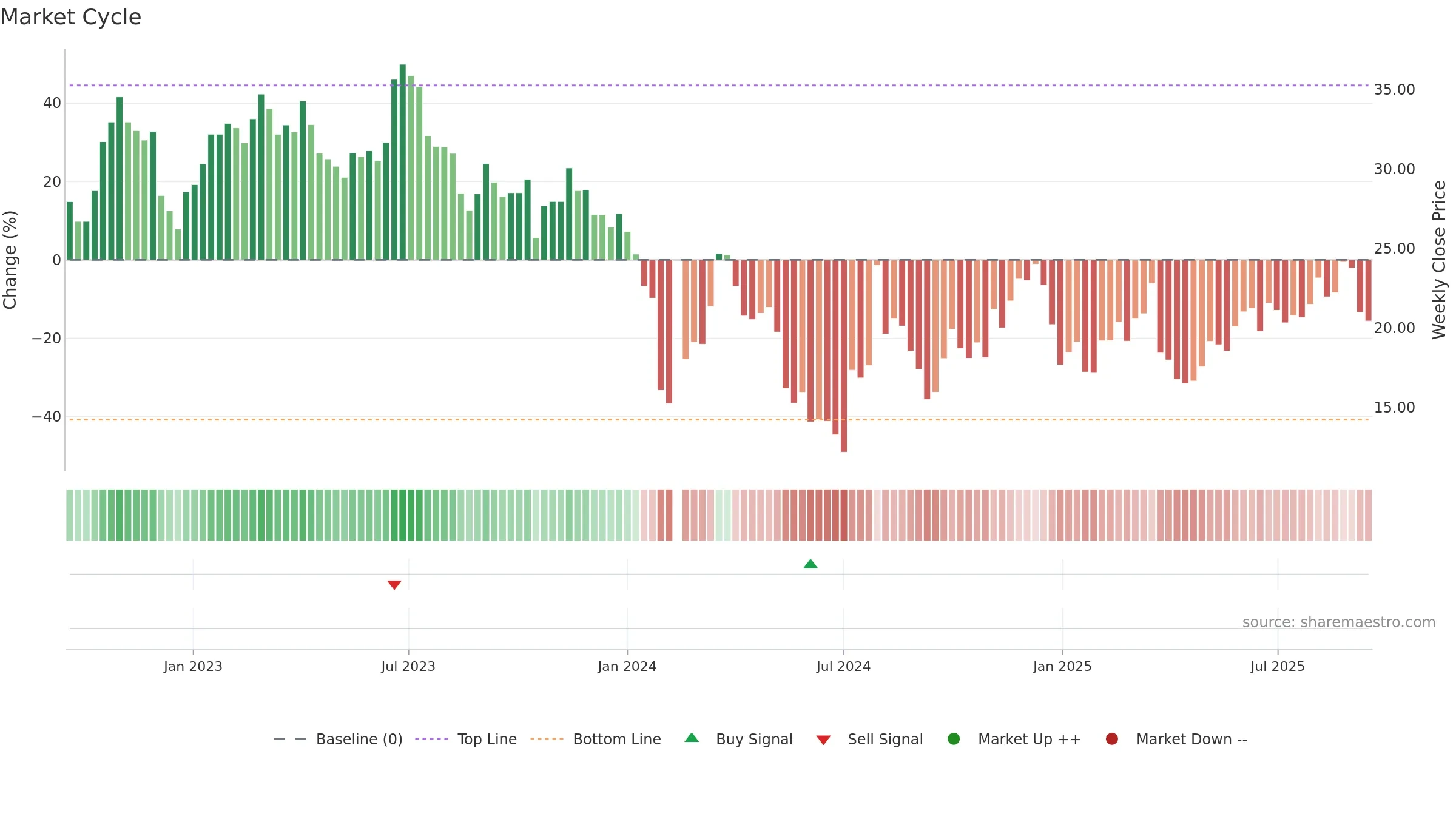
Task: Click the source: sharemaestro.com text
Action: tap(1339, 622)
